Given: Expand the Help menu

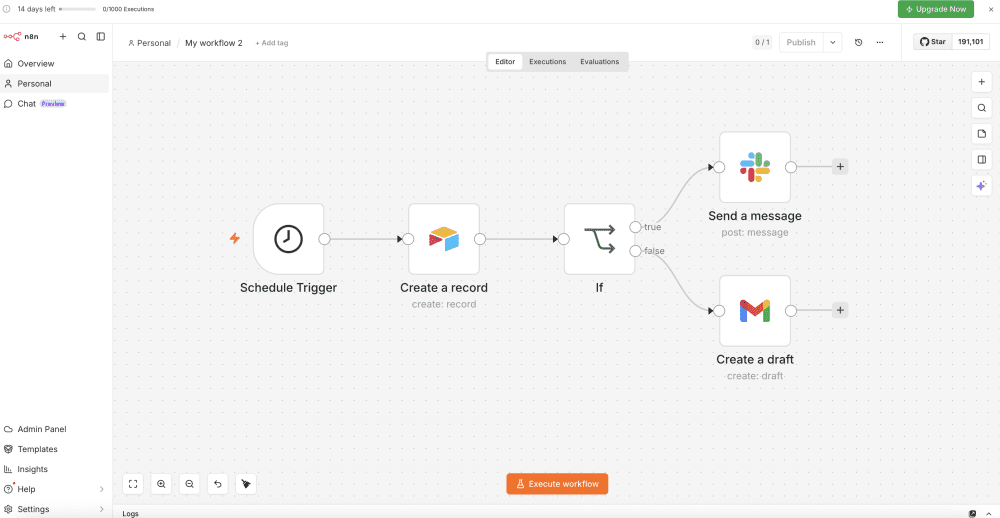Looking at the screenshot, I should (55, 489).
